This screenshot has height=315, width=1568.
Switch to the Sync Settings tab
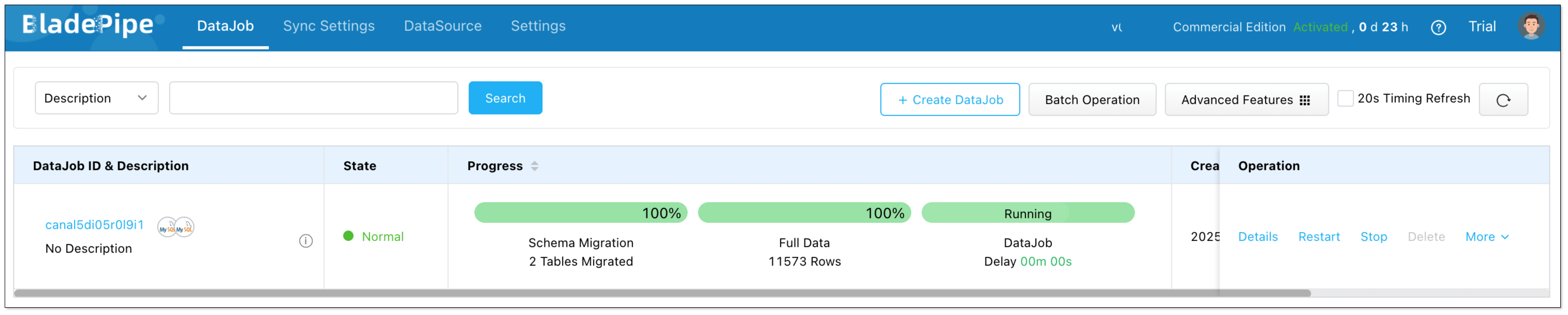pyautogui.click(x=329, y=26)
